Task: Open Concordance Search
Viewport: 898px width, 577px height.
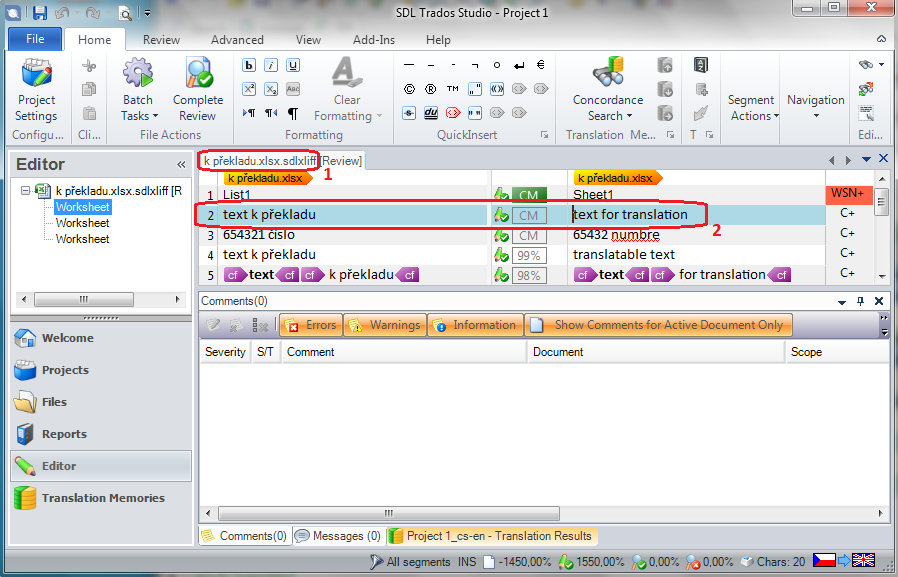Action: tap(608, 90)
